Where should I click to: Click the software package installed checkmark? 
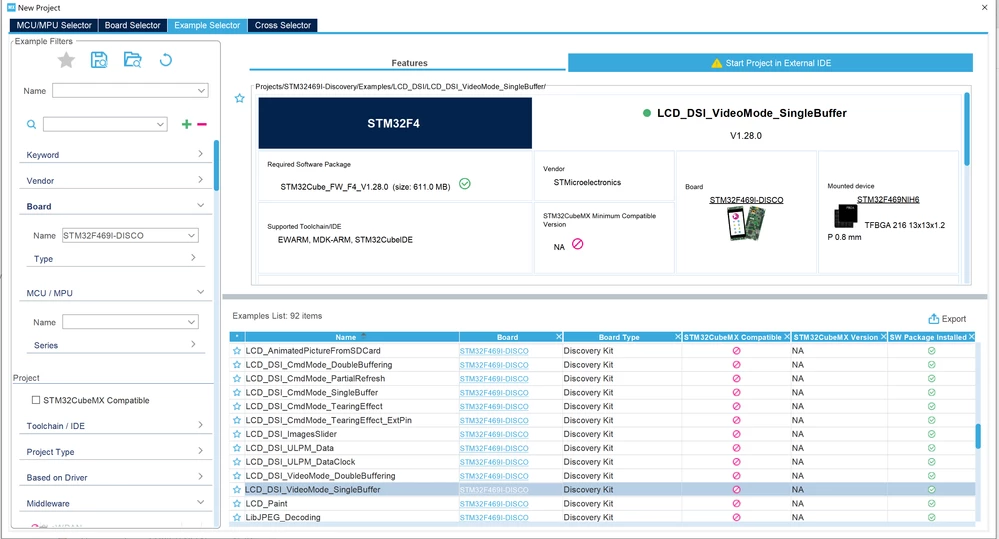[x=465, y=184]
